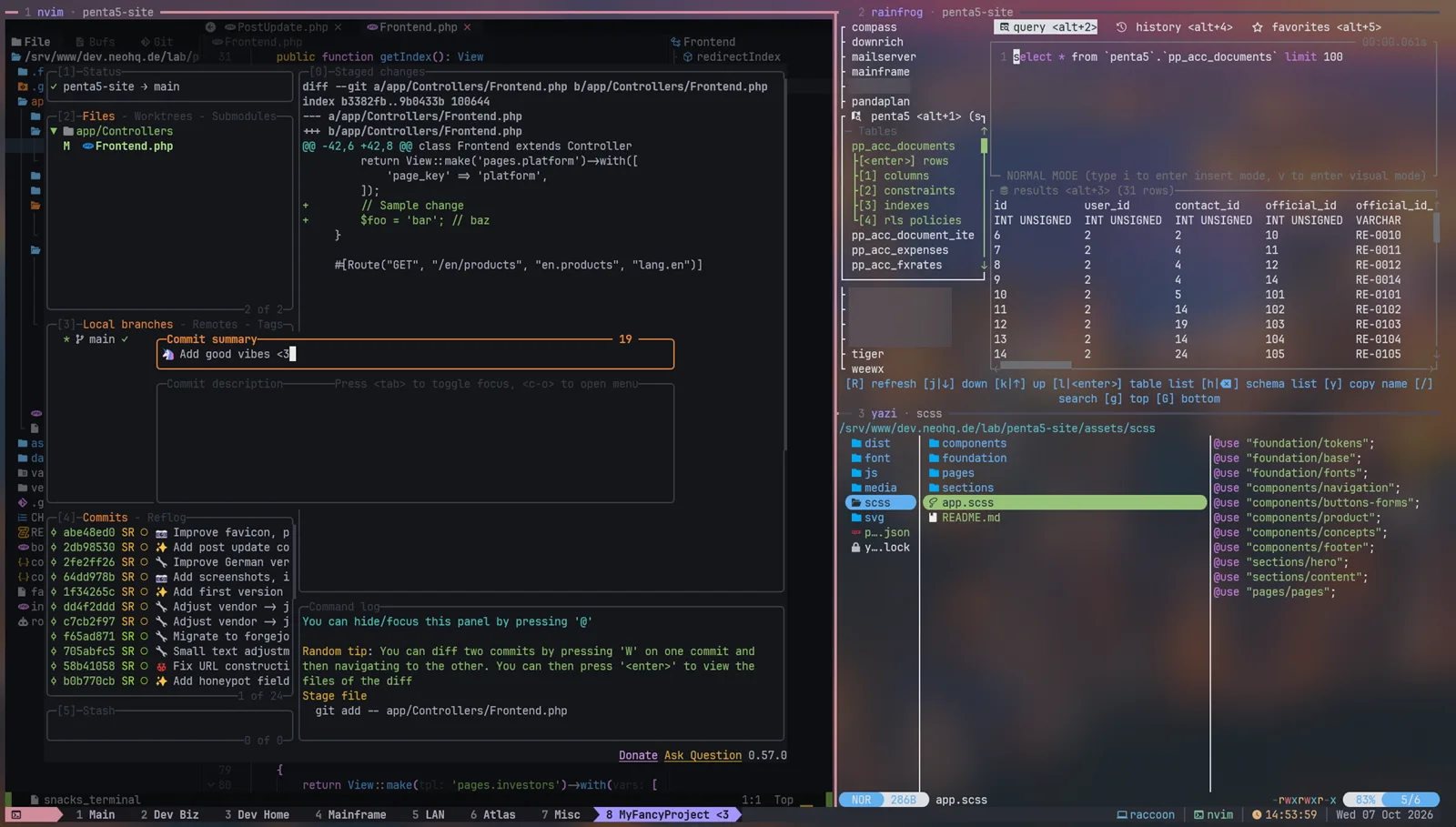Click the components folder icon in yazi

(x=934, y=443)
